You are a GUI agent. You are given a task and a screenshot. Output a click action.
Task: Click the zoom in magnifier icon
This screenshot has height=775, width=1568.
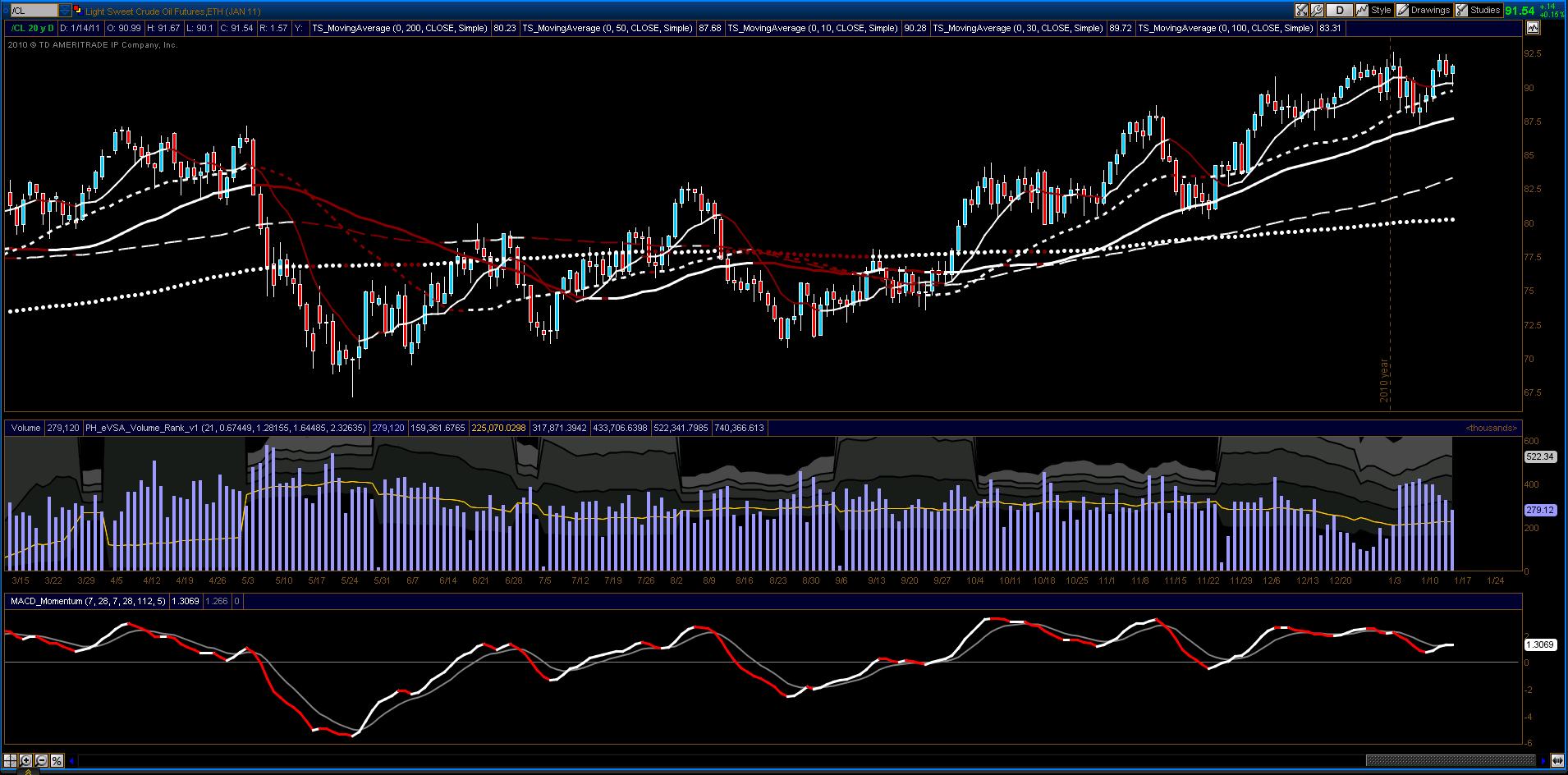click(x=25, y=760)
